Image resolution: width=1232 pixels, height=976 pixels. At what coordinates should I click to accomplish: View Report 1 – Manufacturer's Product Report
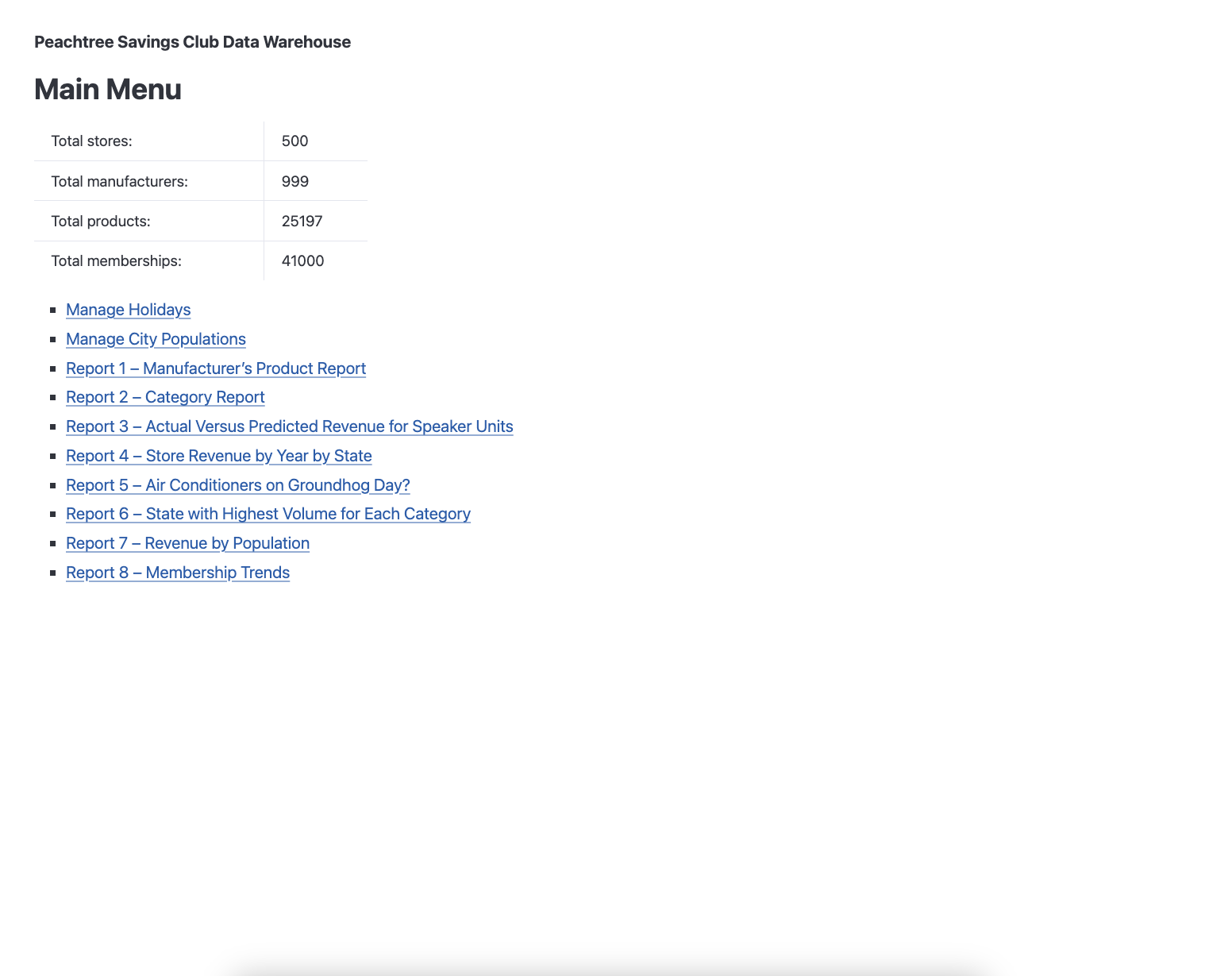(215, 368)
